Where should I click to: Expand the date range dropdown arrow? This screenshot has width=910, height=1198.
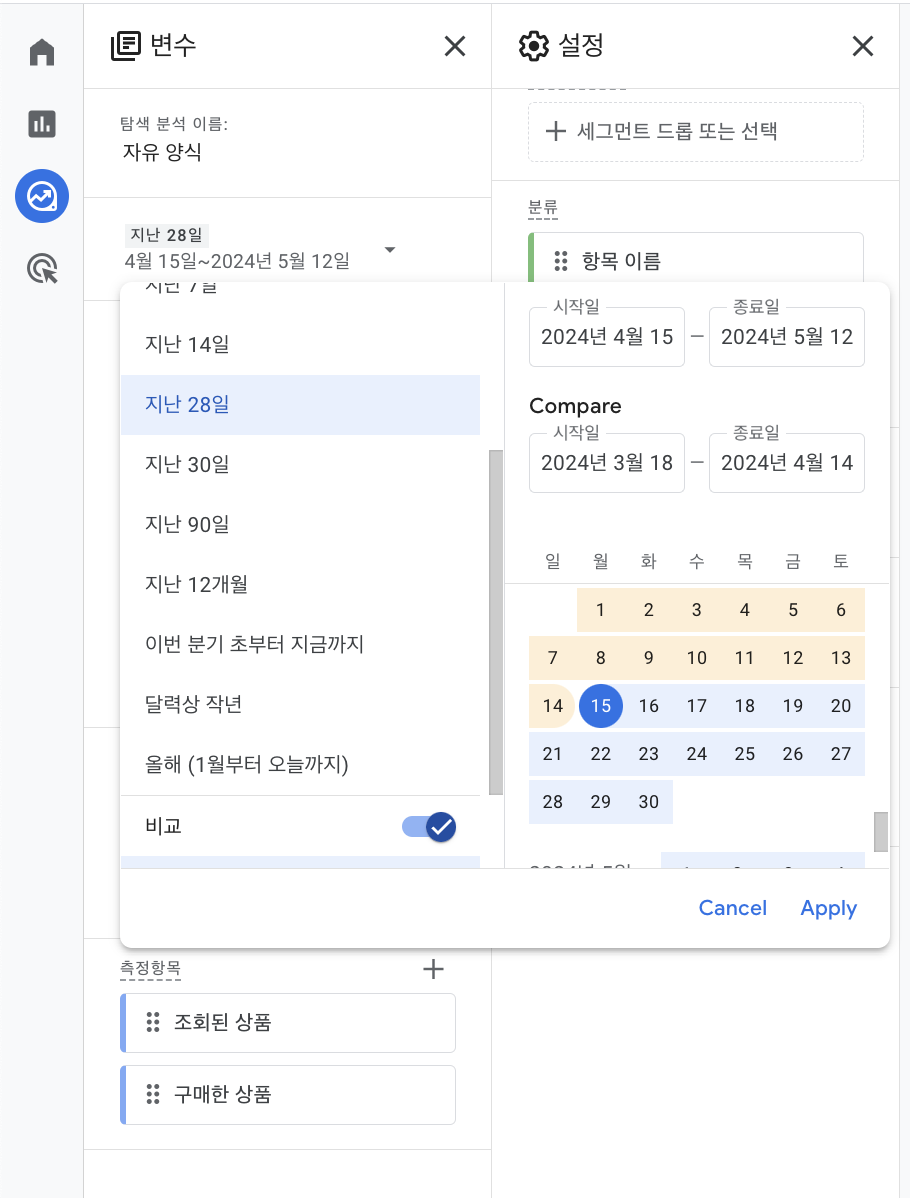390,250
